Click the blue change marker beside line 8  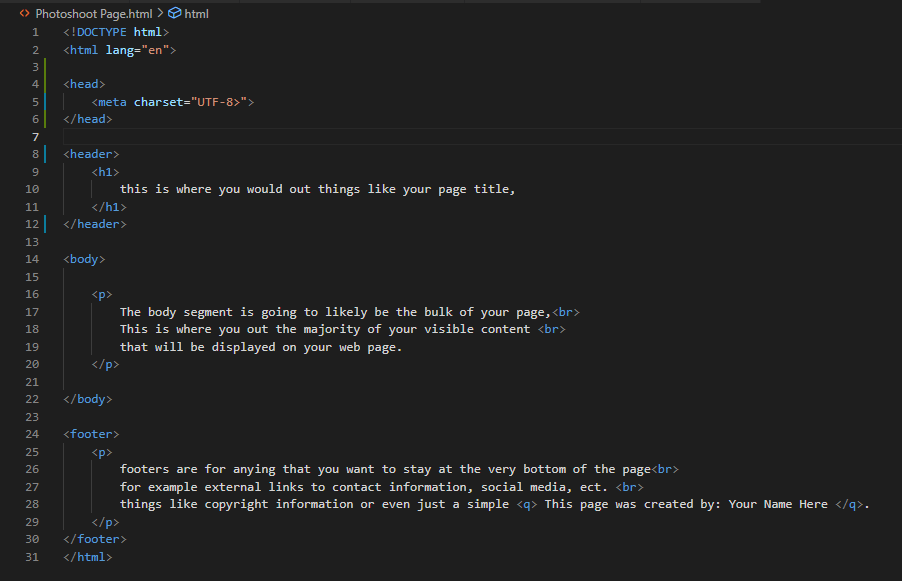pyautogui.click(x=45, y=154)
